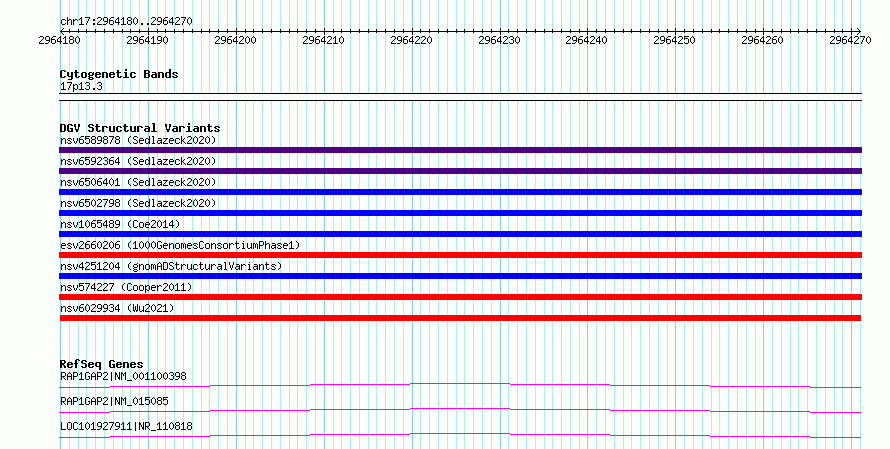The height and width of the screenshot is (449, 890).
Task: Select ruler position label 2964180
Action: click(60, 40)
